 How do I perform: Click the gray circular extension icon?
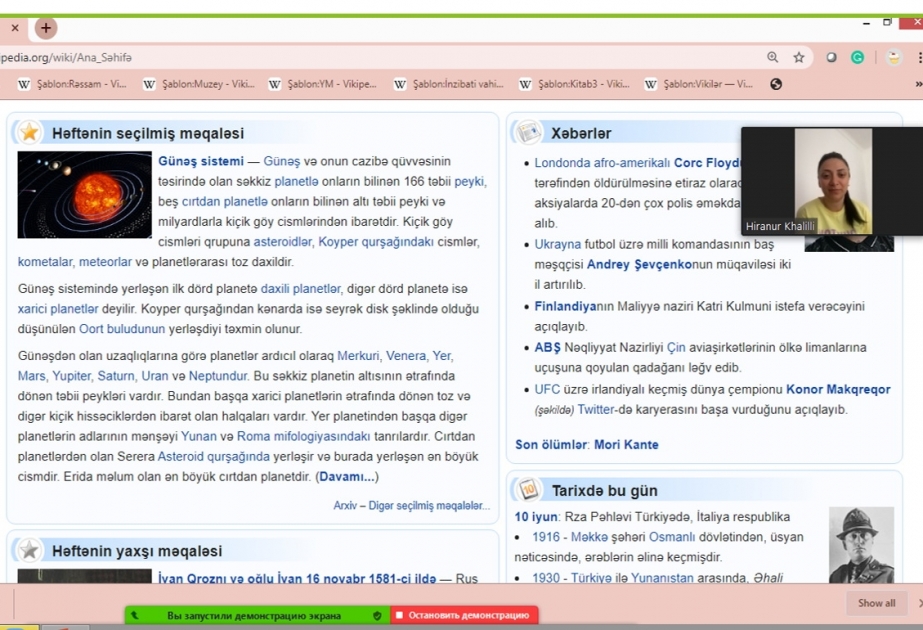(x=831, y=57)
